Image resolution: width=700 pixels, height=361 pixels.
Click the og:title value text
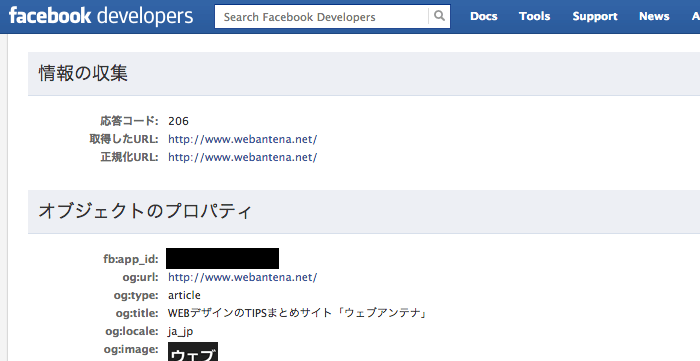(298, 313)
